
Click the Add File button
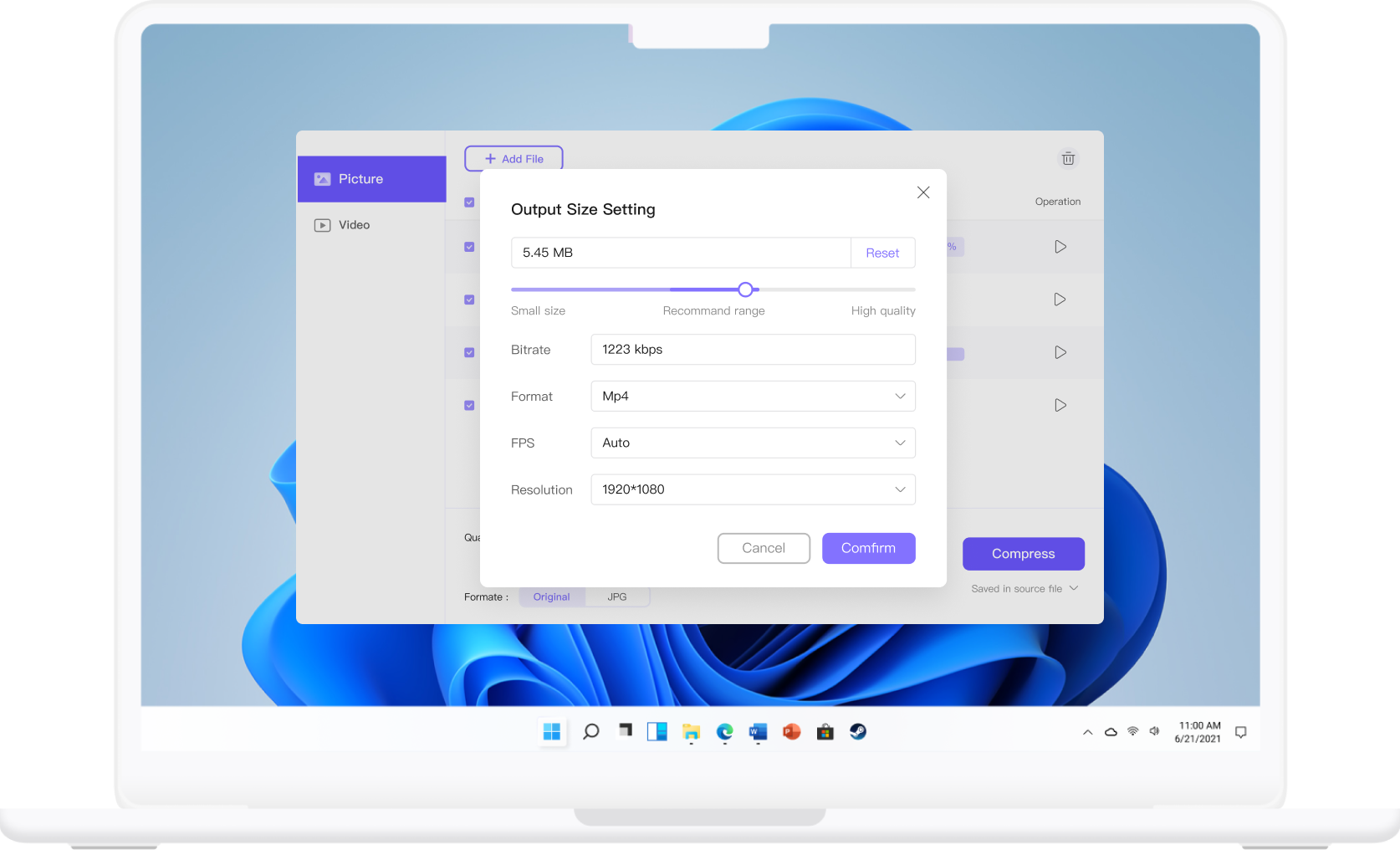pos(514,158)
